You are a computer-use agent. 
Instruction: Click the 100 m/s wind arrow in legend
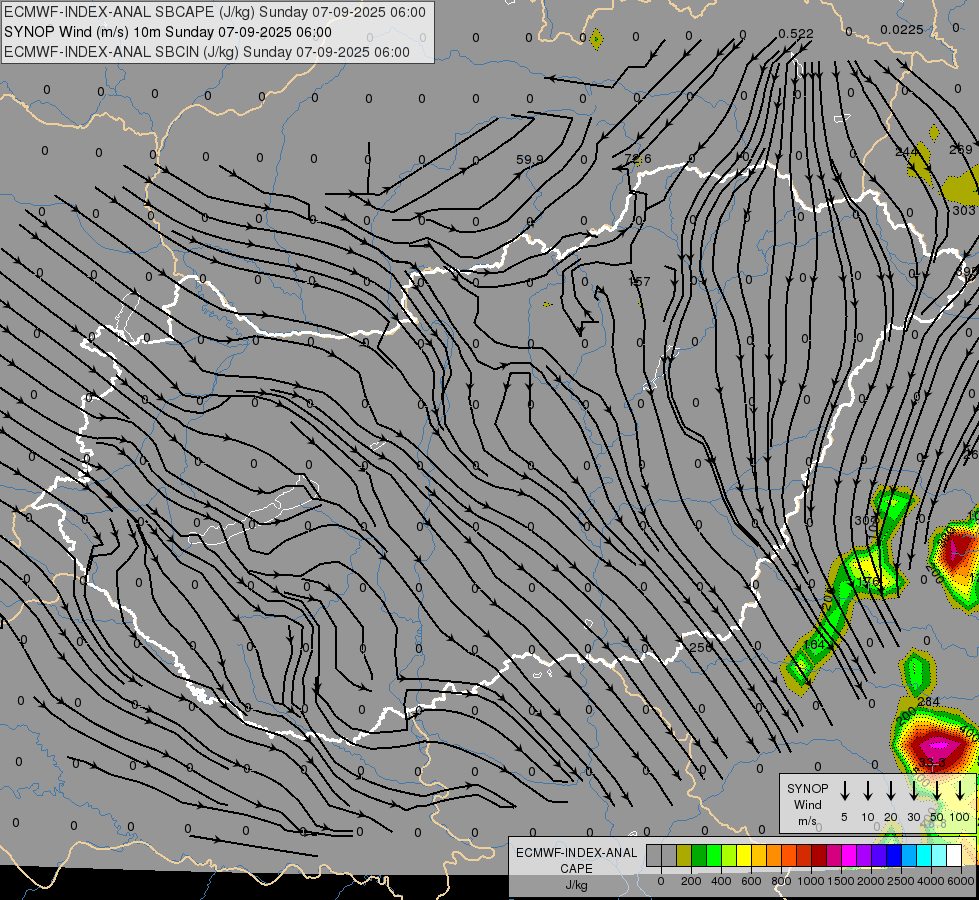[960, 791]
